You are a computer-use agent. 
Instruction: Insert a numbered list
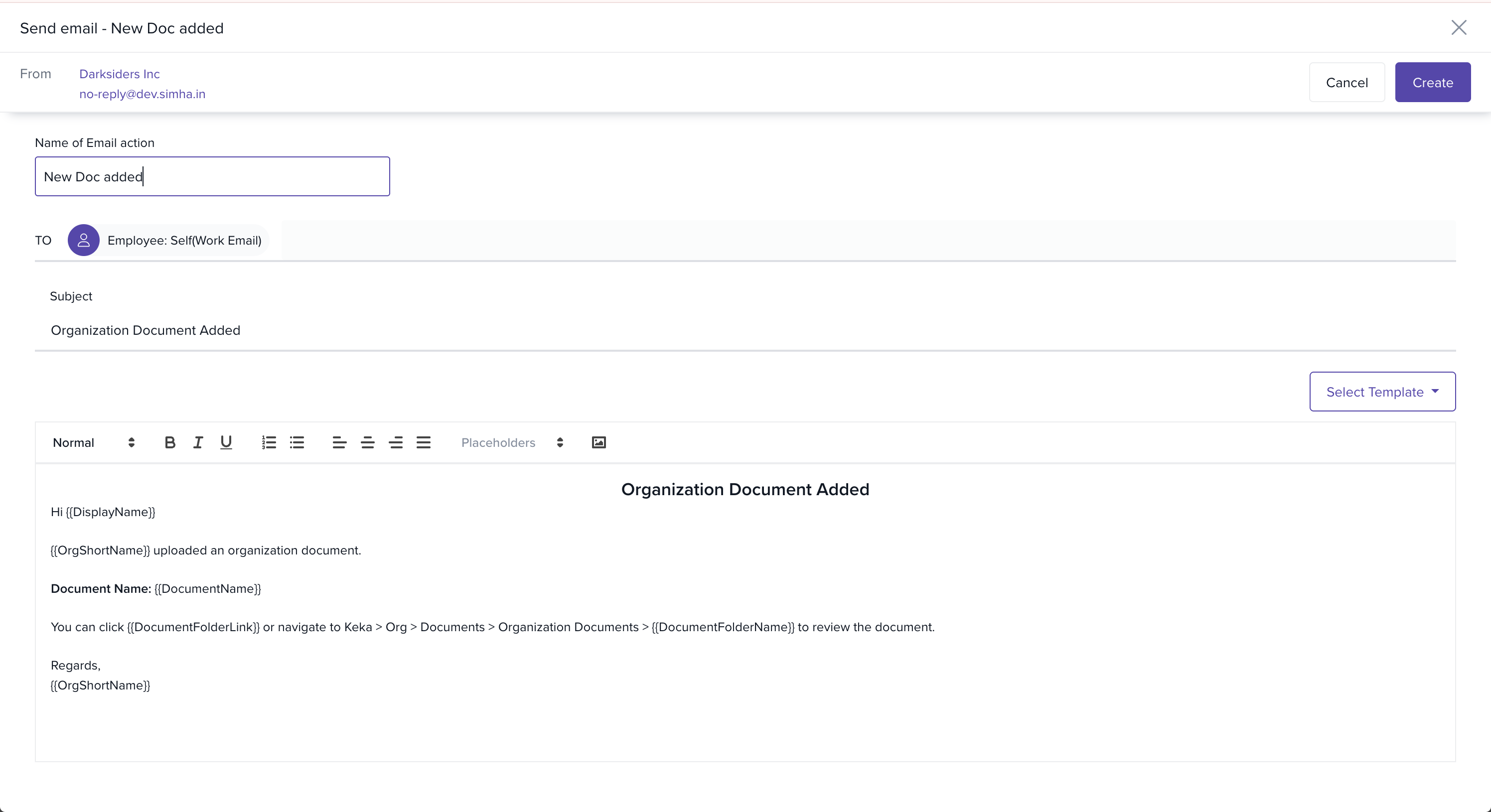pos(269,443)
